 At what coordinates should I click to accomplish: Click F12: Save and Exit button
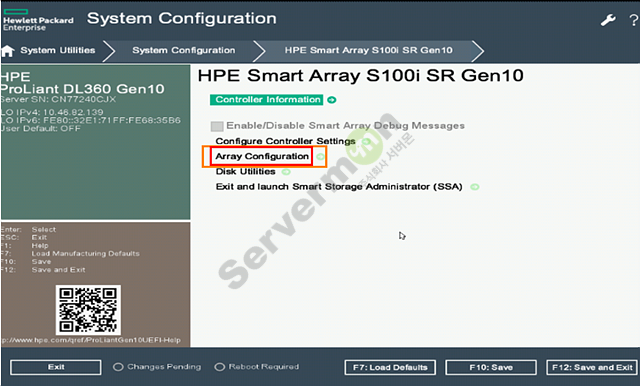coord(592,367)
